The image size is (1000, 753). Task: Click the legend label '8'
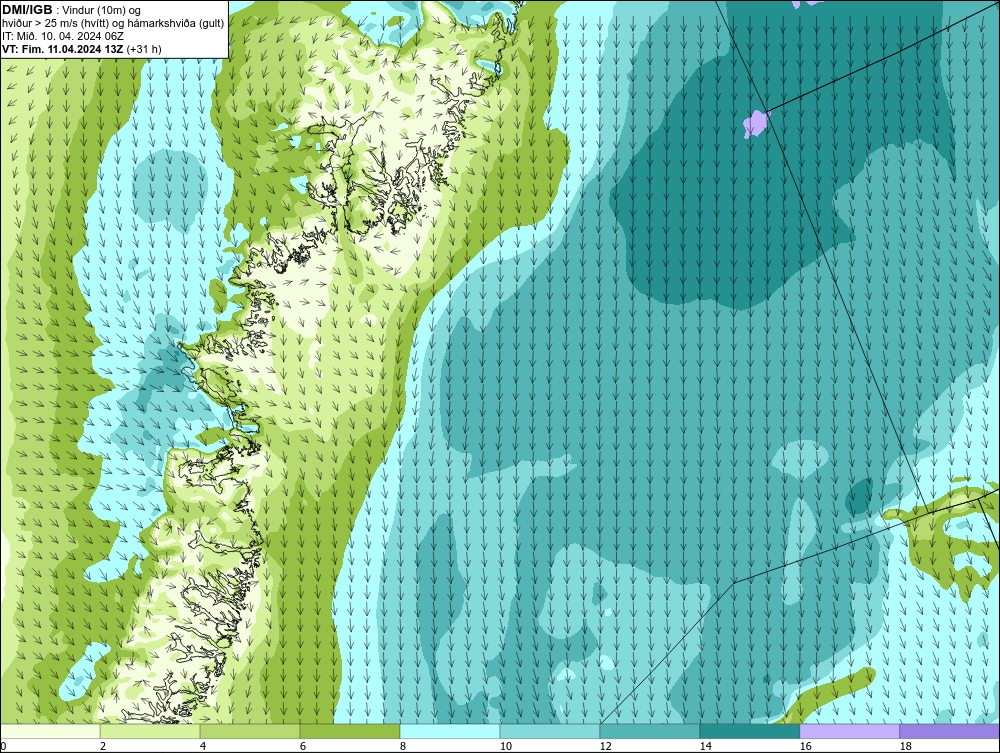(402, 746)
